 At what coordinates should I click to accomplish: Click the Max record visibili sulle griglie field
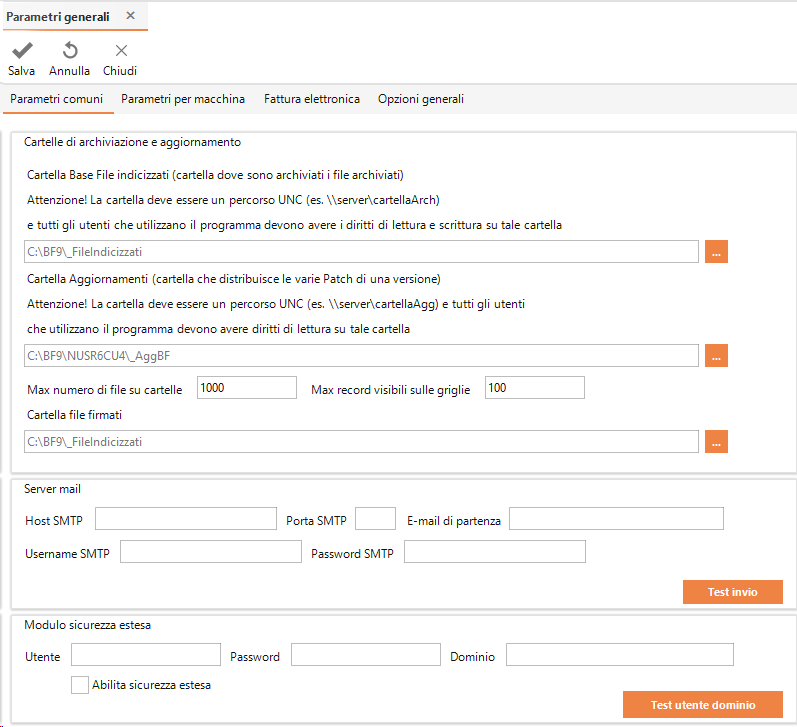click(x=535, y=388)
